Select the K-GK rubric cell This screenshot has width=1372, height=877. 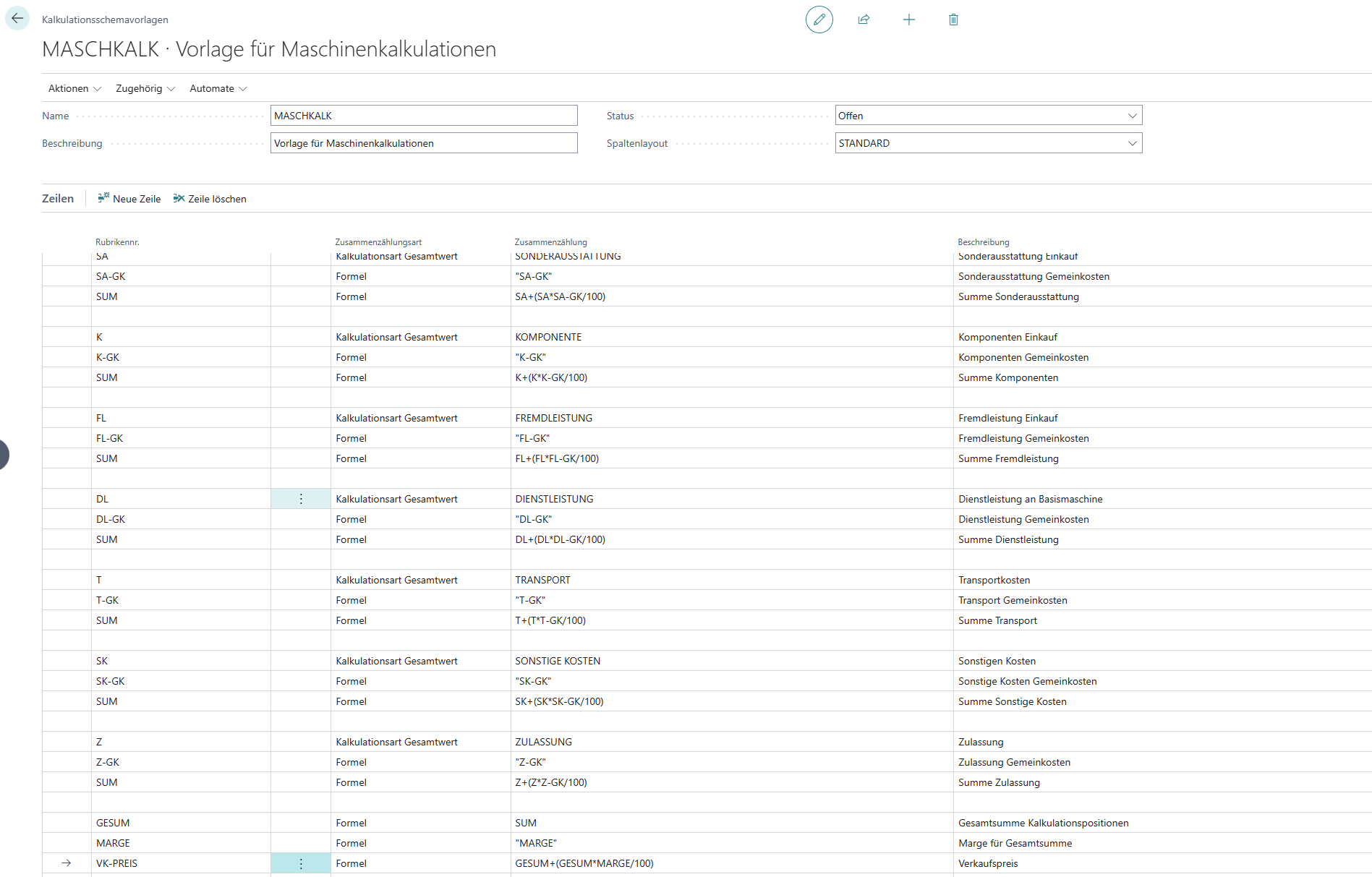click(x=181, y=357)
